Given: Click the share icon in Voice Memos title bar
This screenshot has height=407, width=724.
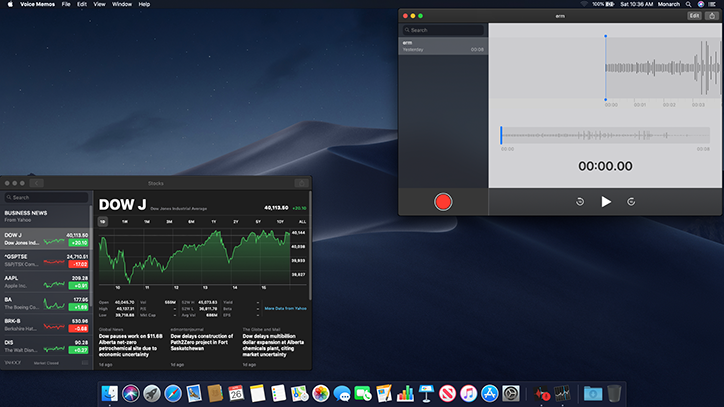Looking at the screenshot, I should 712,16.
